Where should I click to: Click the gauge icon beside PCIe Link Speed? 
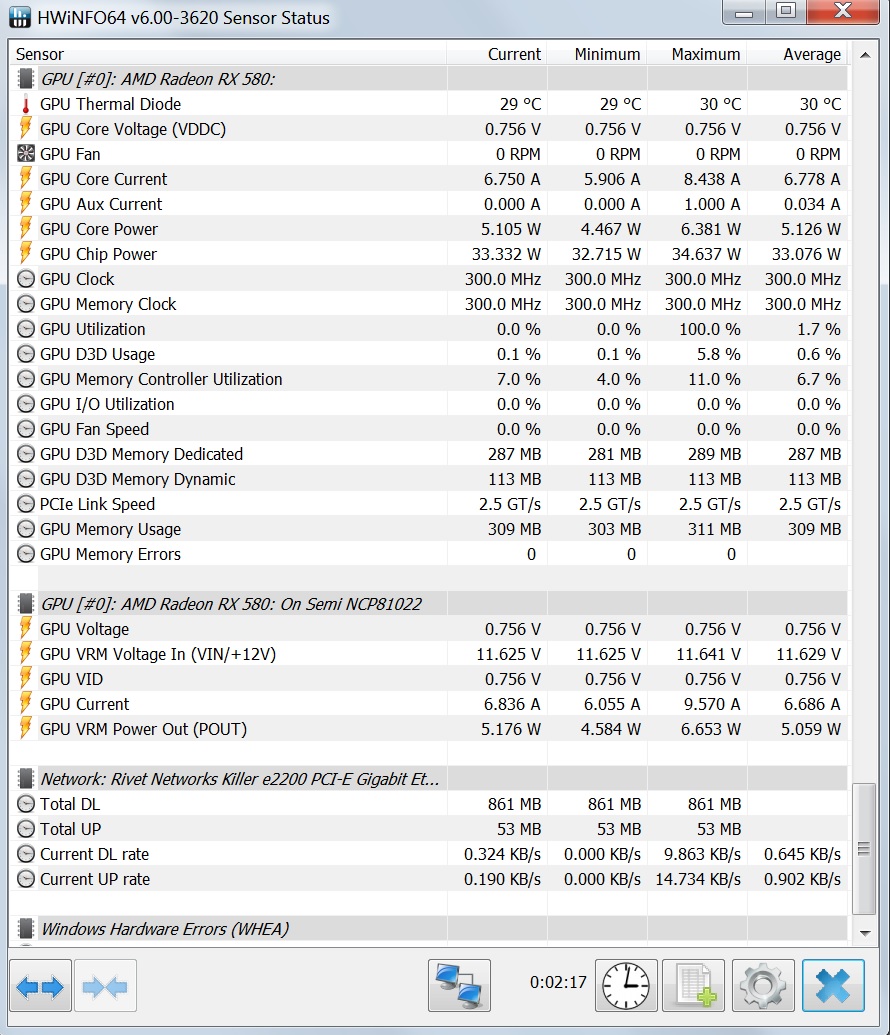click(x=25, y=504)
